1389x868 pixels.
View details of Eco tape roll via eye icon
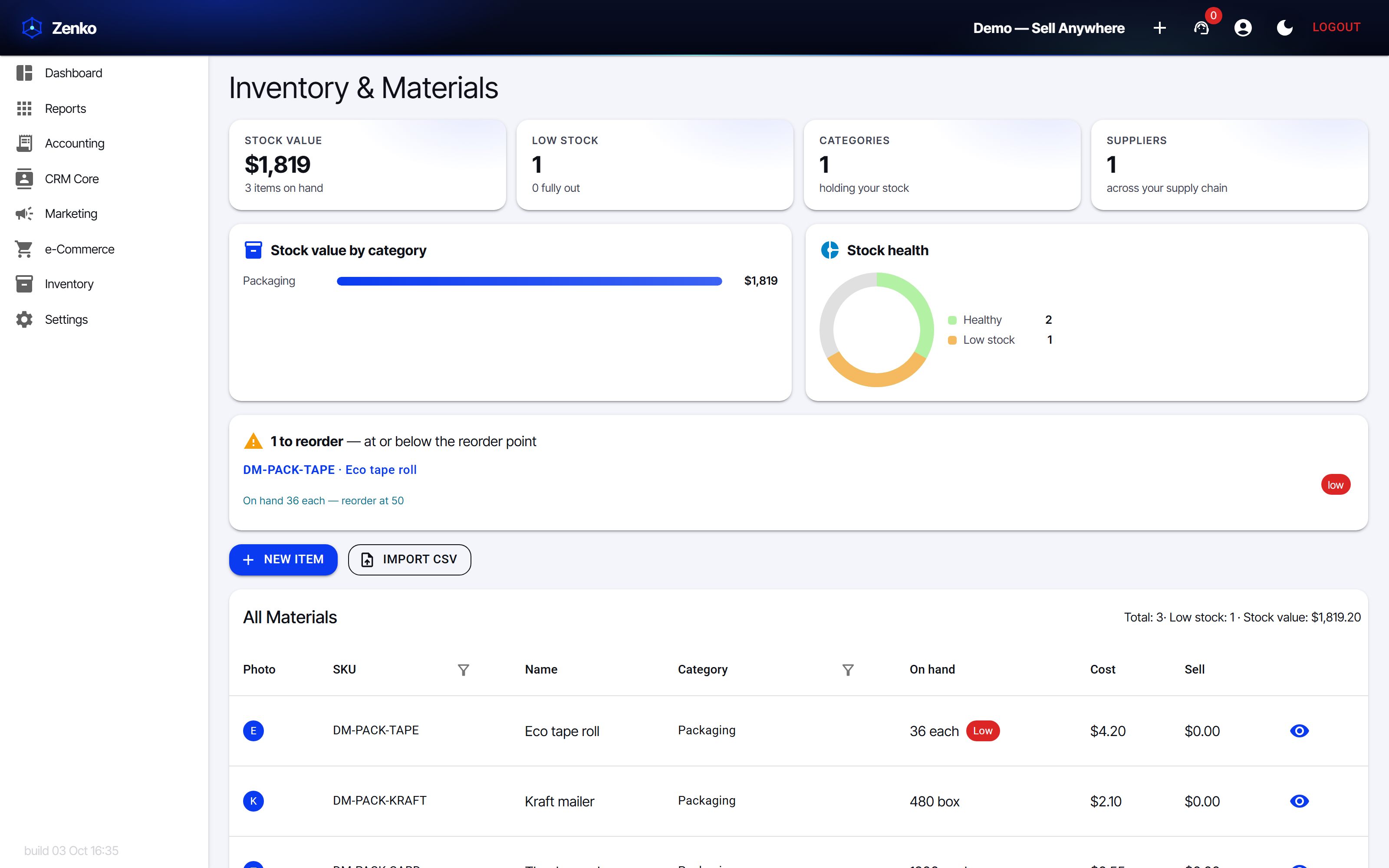1299,731
